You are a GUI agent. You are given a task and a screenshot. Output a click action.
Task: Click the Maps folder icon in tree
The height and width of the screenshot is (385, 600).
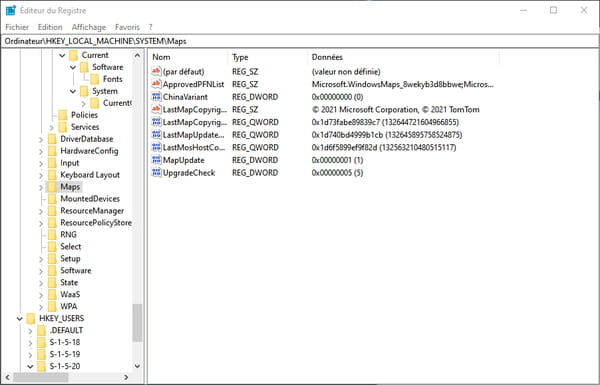point(52,187)
